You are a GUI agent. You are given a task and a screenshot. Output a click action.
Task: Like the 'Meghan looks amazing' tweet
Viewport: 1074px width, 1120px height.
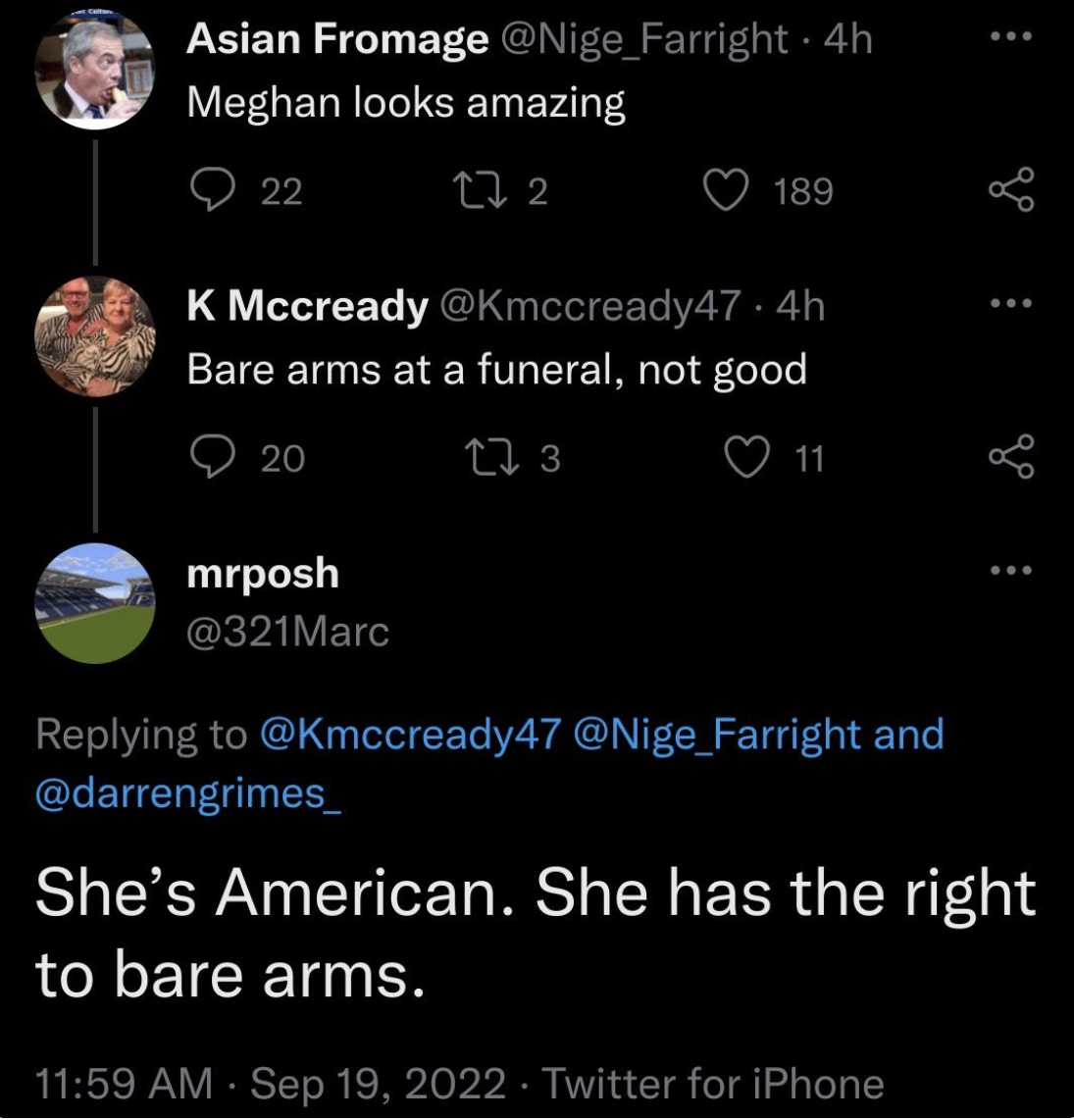[x=726, y=190]
